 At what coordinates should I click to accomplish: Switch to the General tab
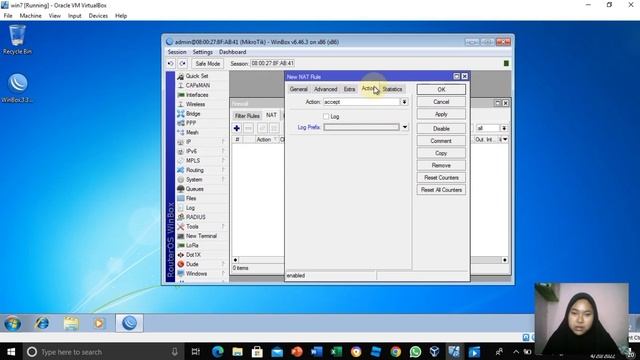click(x=298, y=89)
